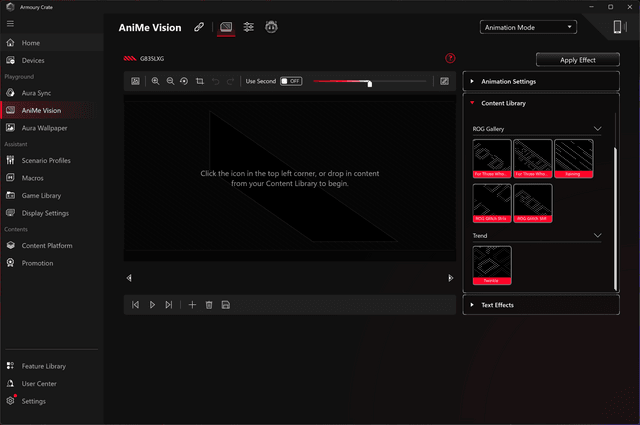Select AniMe Vision in the sidebar
640x425 pixels.
(x=51, y=111)
